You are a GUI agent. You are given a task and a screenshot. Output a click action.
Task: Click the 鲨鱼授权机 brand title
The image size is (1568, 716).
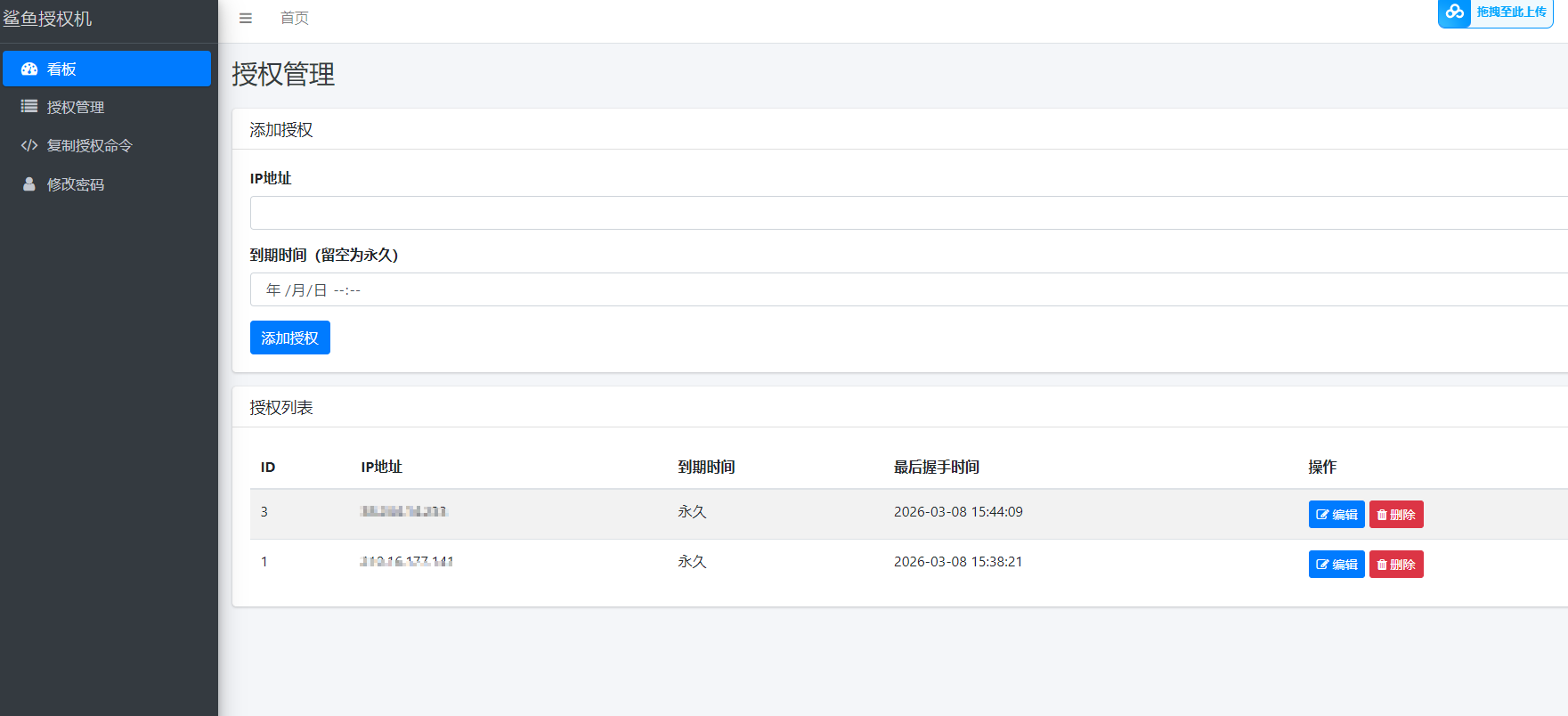47,19
